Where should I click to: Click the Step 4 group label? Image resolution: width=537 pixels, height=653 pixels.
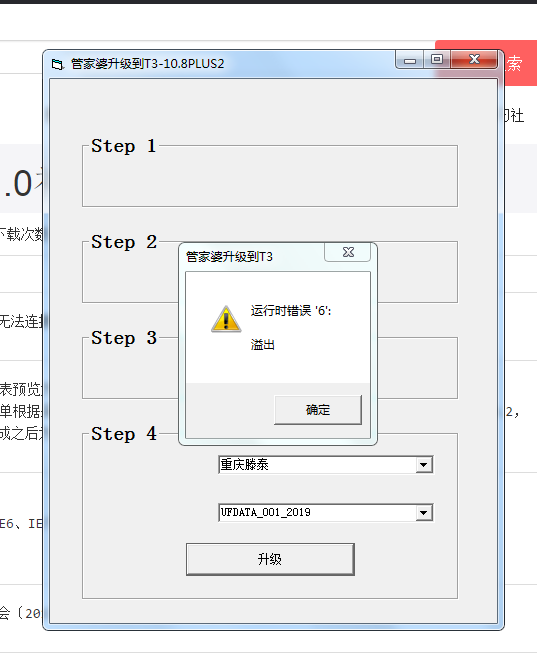(x=124, y=434)
